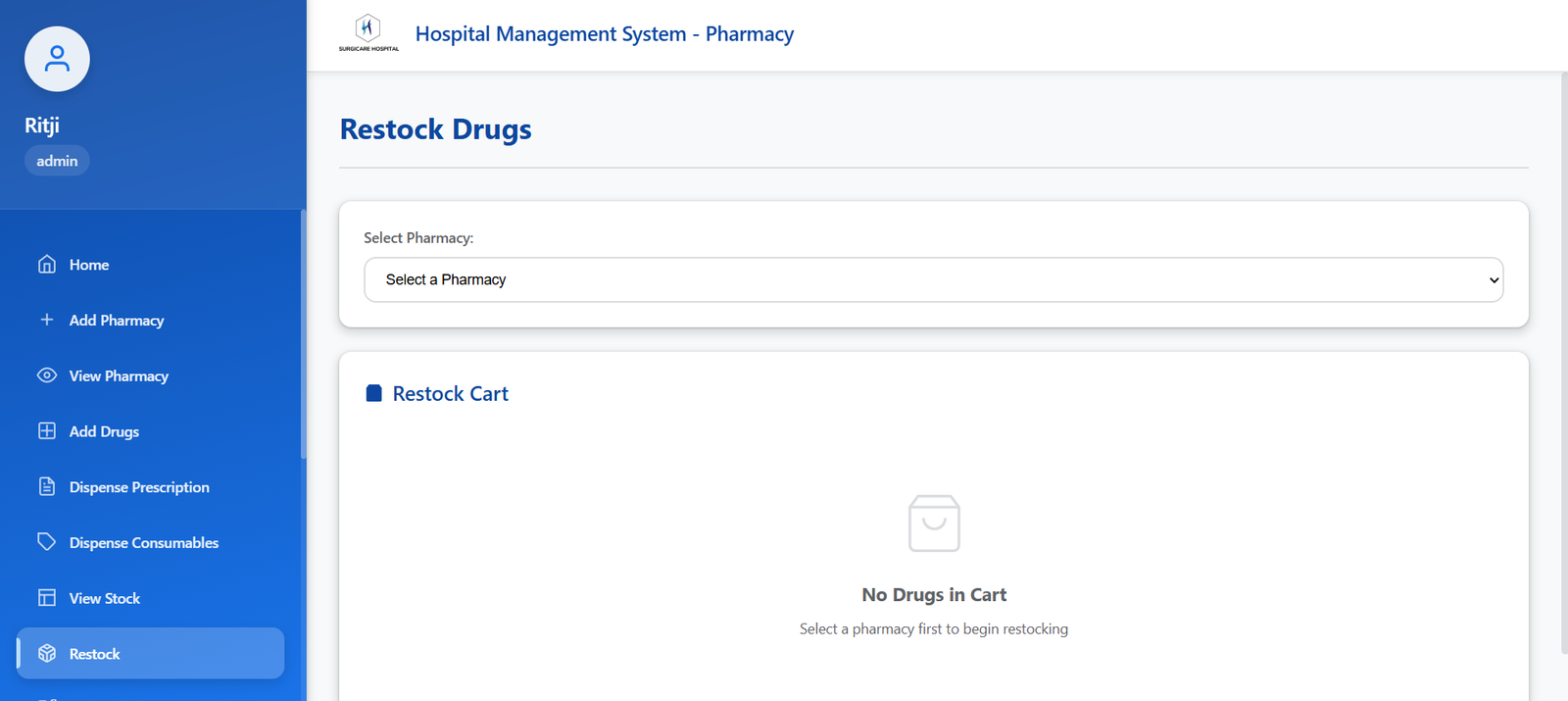
Task: Click the Surgicare Hospital logo
Action: 368,32
